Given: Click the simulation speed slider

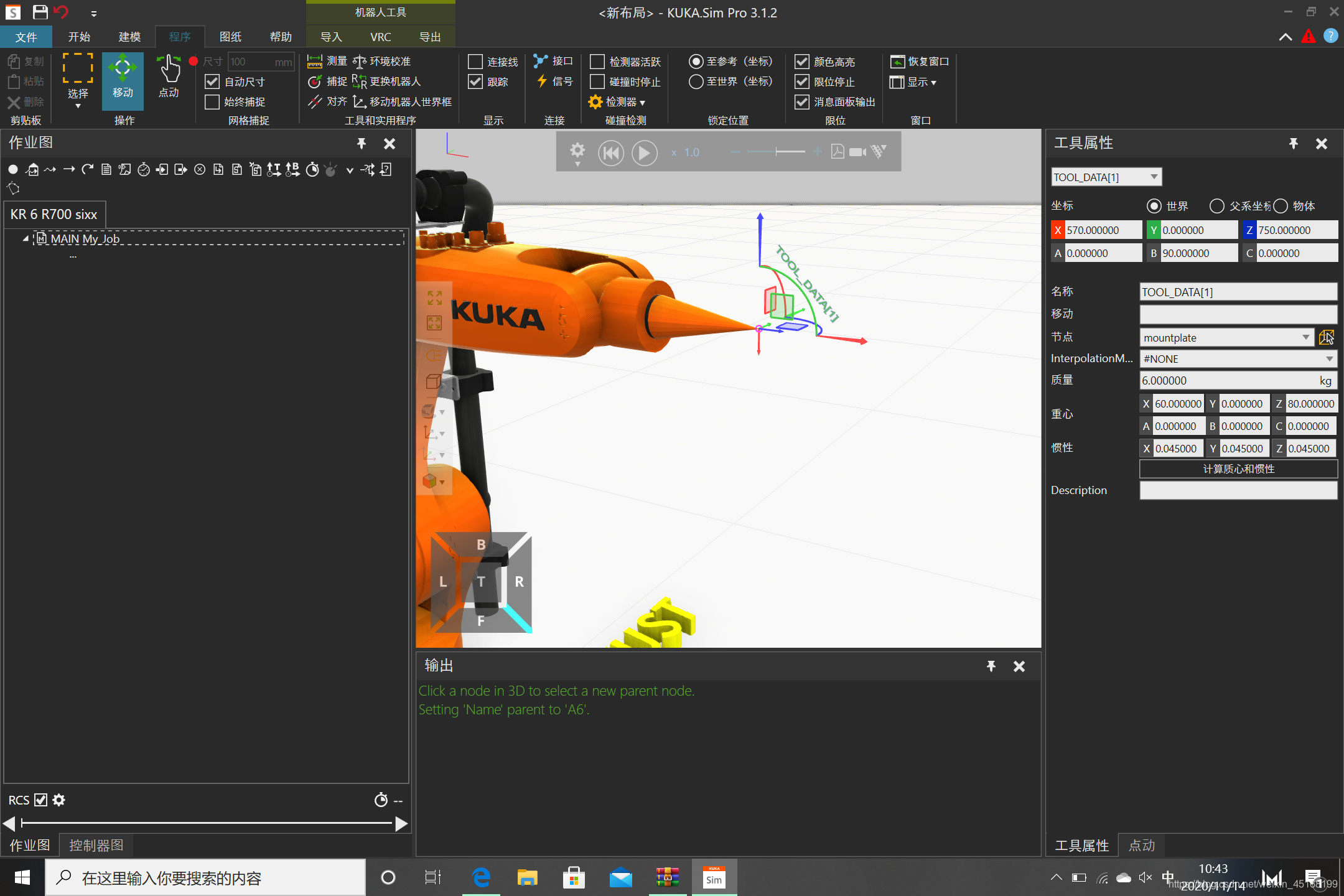Looking at the screenshot, I should tap(777, 152).
